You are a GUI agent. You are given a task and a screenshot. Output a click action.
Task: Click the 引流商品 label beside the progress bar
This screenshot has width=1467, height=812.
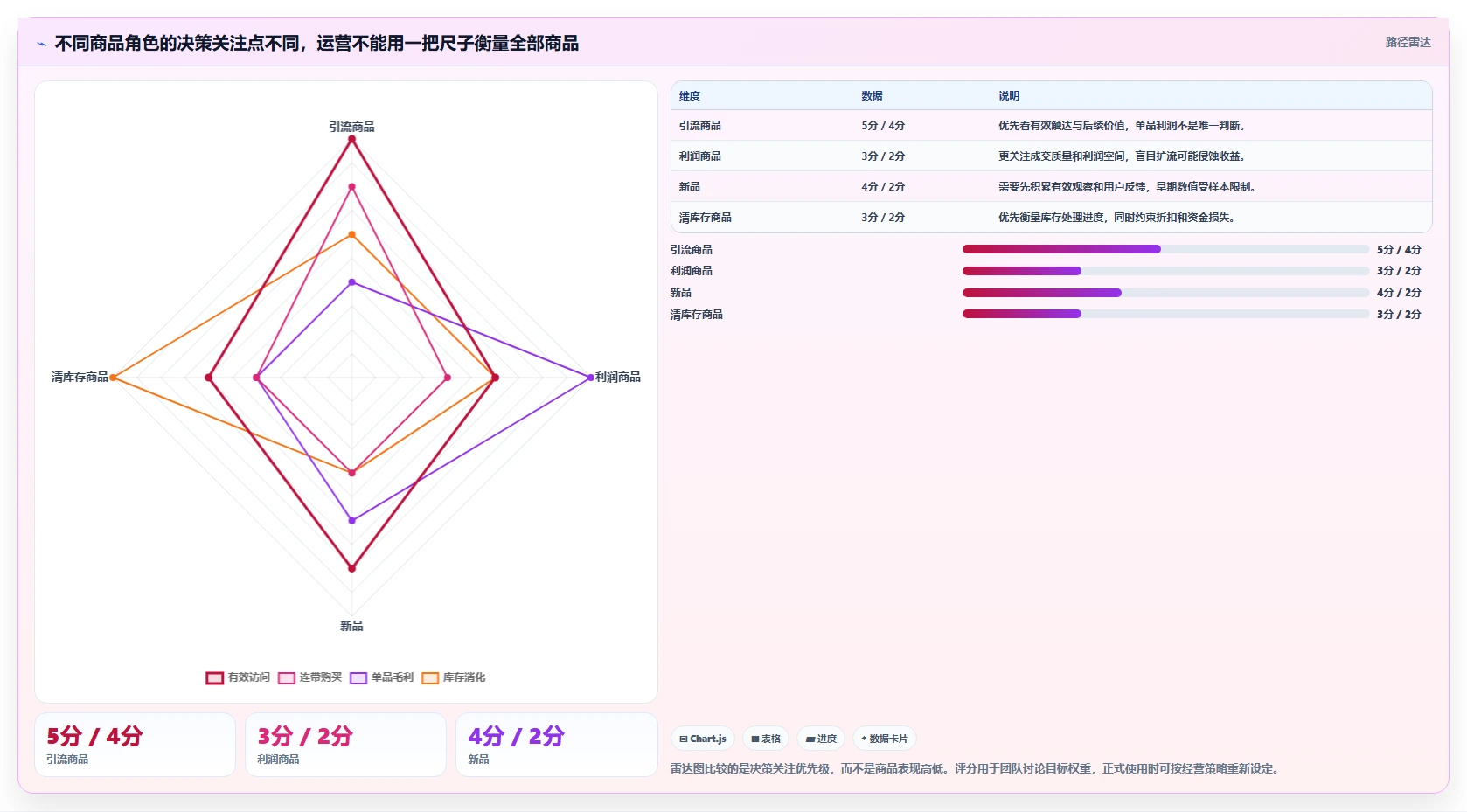pyautogui.click(x=692, y=249)
